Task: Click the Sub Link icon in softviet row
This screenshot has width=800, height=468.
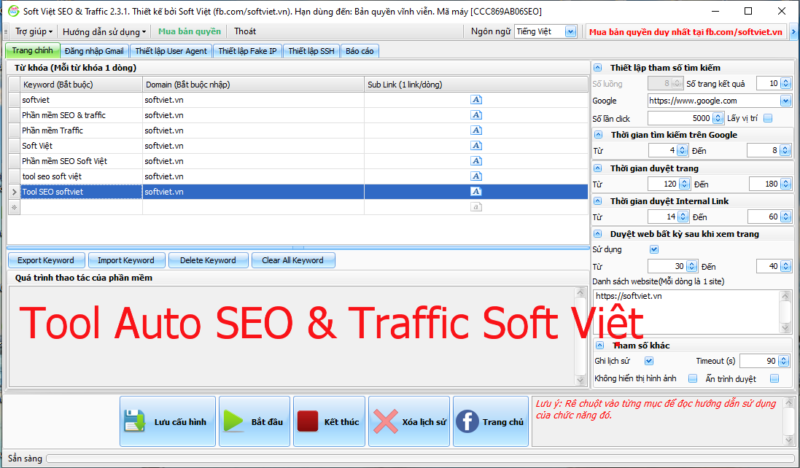Action: pyautogui.click(x=476, y=100)
